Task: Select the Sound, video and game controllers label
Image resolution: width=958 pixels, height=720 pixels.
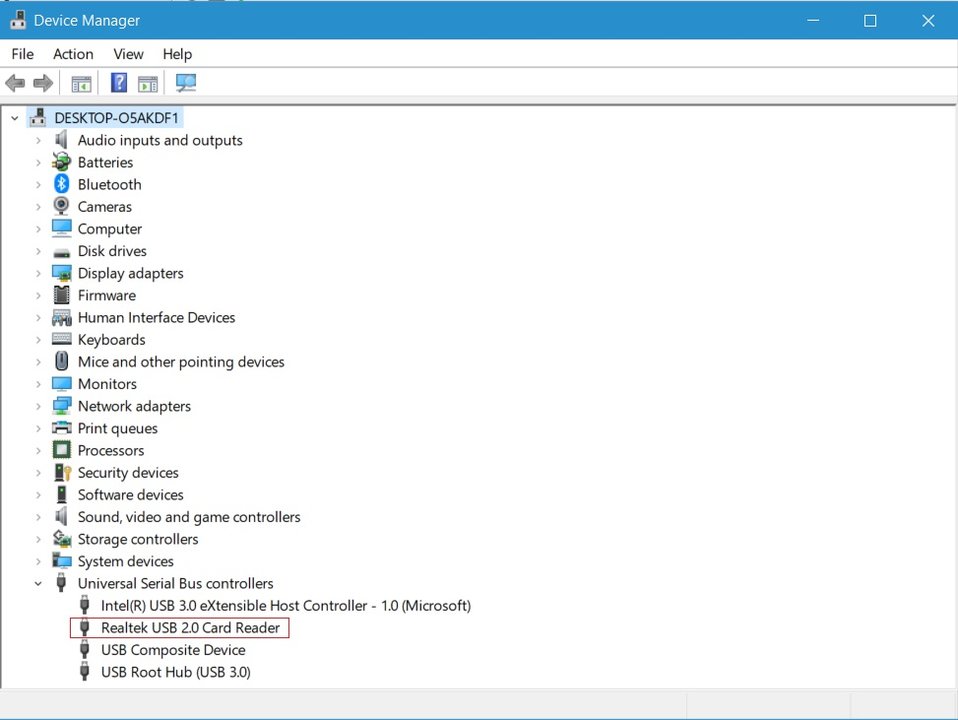Action: point(189,516)
